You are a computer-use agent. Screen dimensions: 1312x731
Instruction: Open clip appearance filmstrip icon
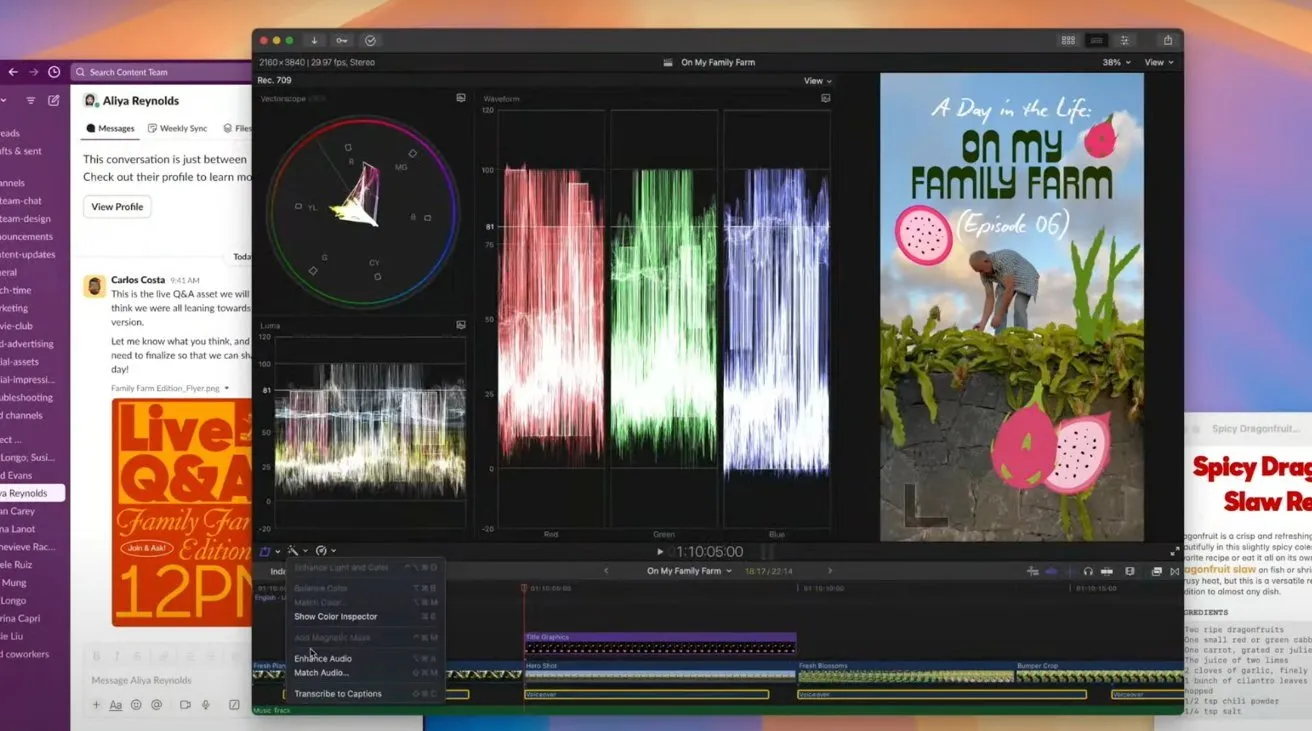tap(1130, 571)
